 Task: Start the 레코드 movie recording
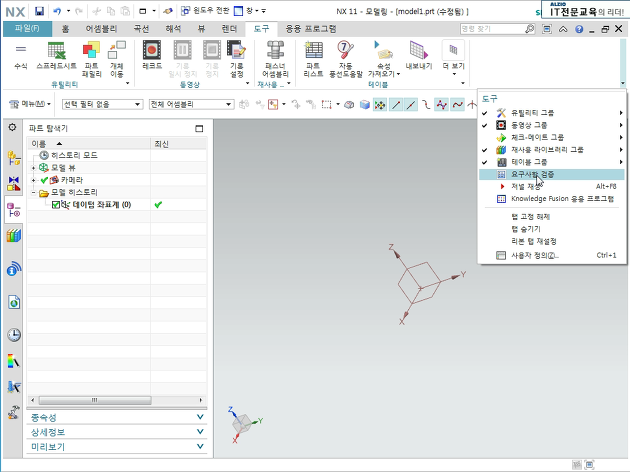tap(152, 56)
